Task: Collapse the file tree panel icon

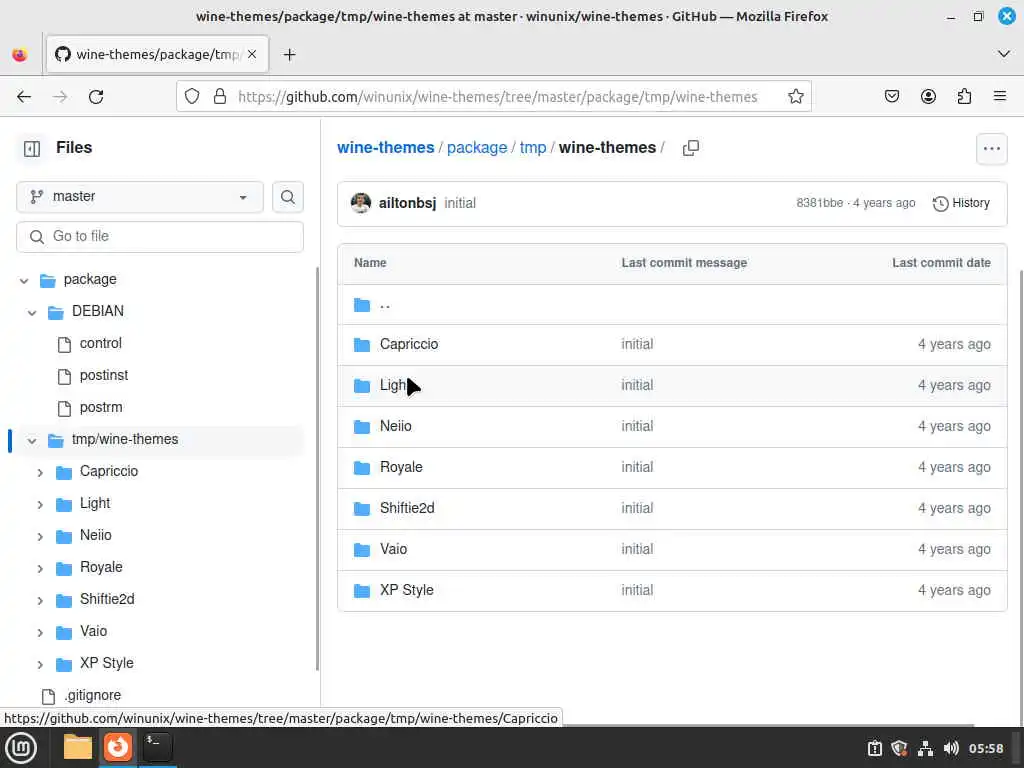Action: (x=31, y=148)
